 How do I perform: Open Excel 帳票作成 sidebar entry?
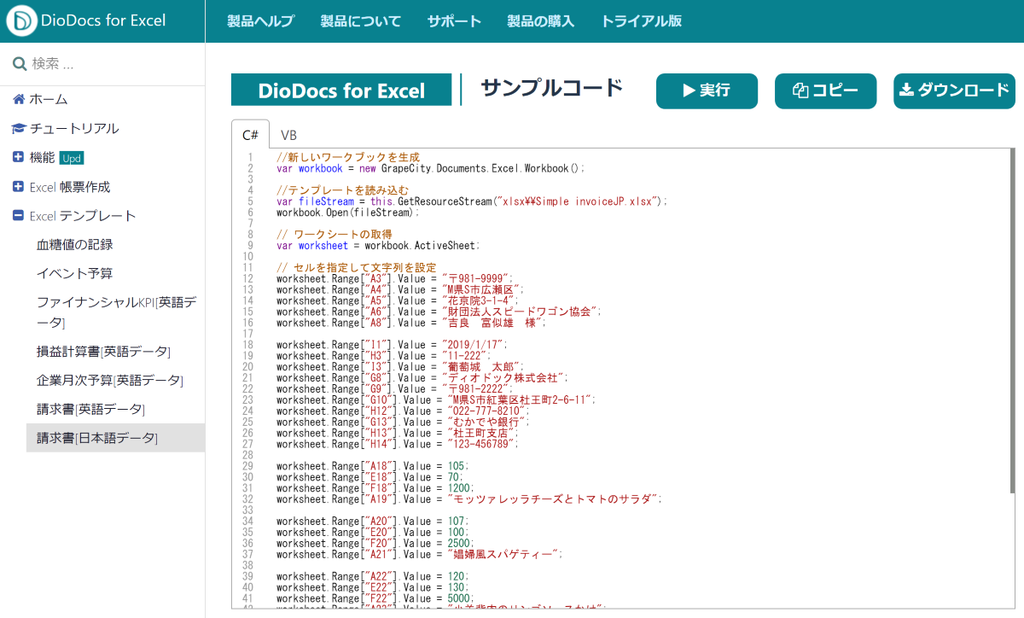pos(70,187)
